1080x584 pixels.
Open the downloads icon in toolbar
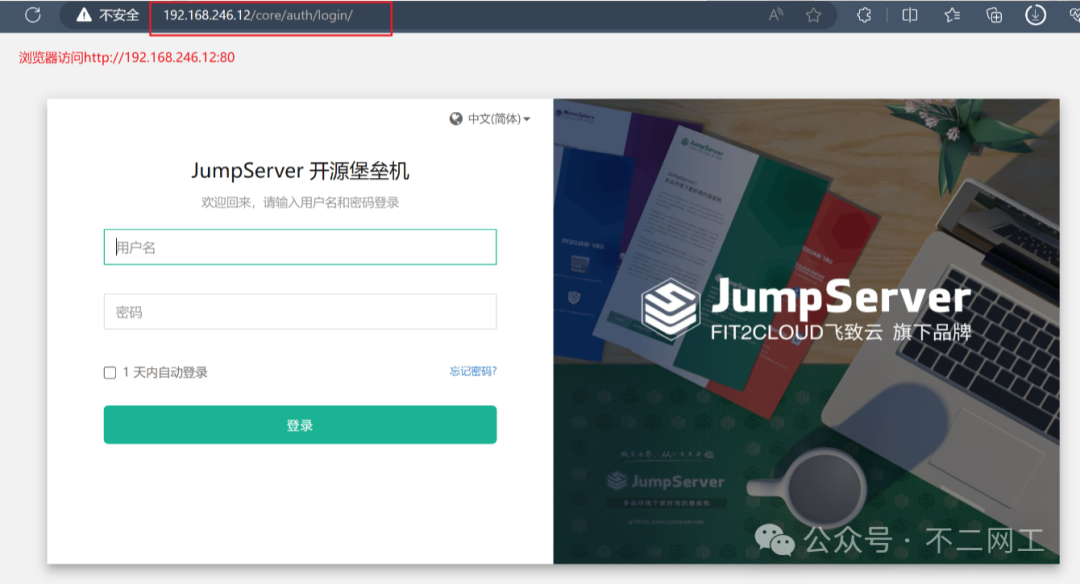click(x=1036, y=15)
